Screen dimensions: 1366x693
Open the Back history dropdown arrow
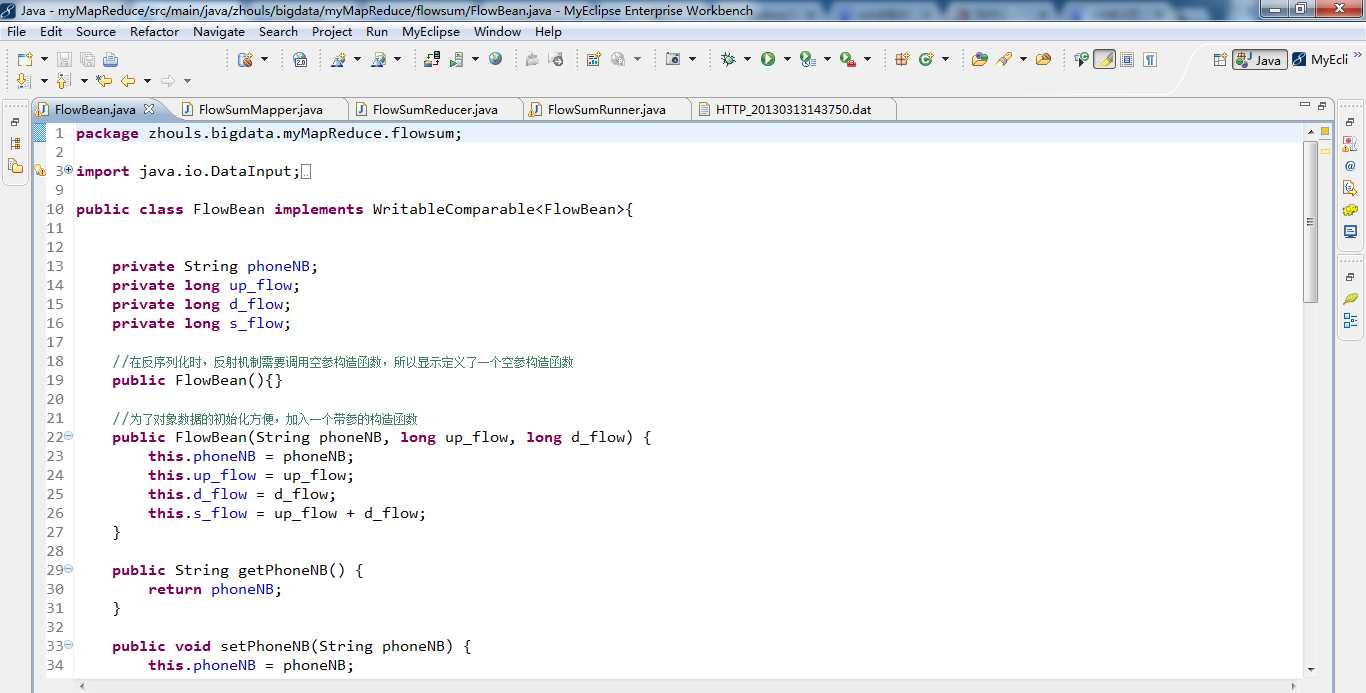click(147, 81)
